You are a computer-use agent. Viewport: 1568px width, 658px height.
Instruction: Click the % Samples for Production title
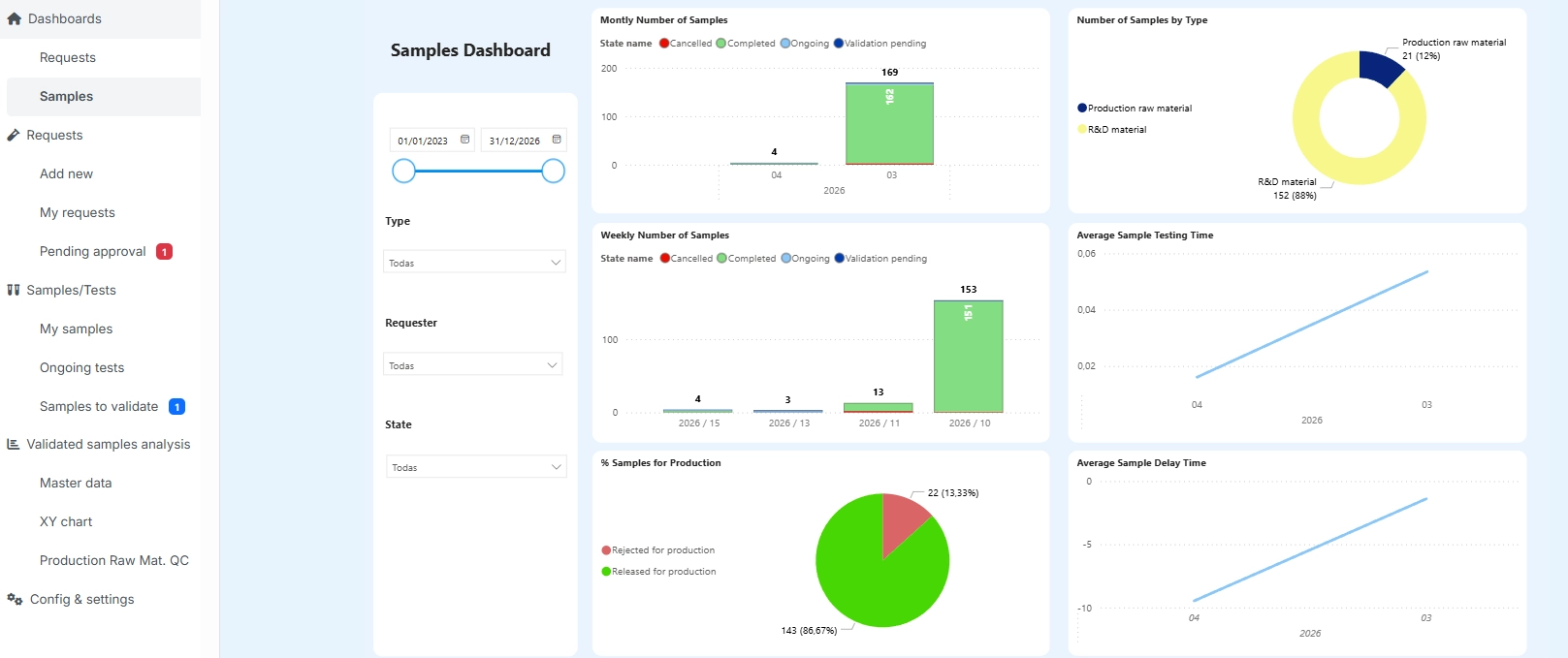[x=660, y=463]
